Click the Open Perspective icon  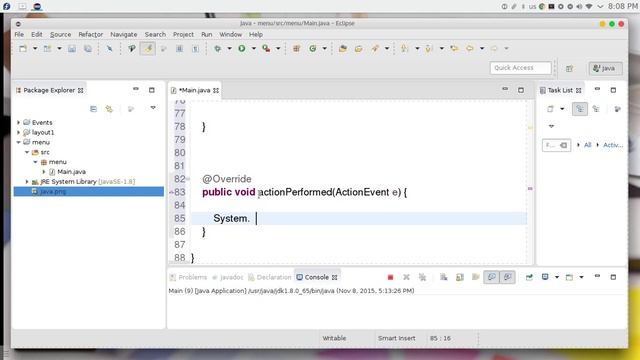coord(569,68)
